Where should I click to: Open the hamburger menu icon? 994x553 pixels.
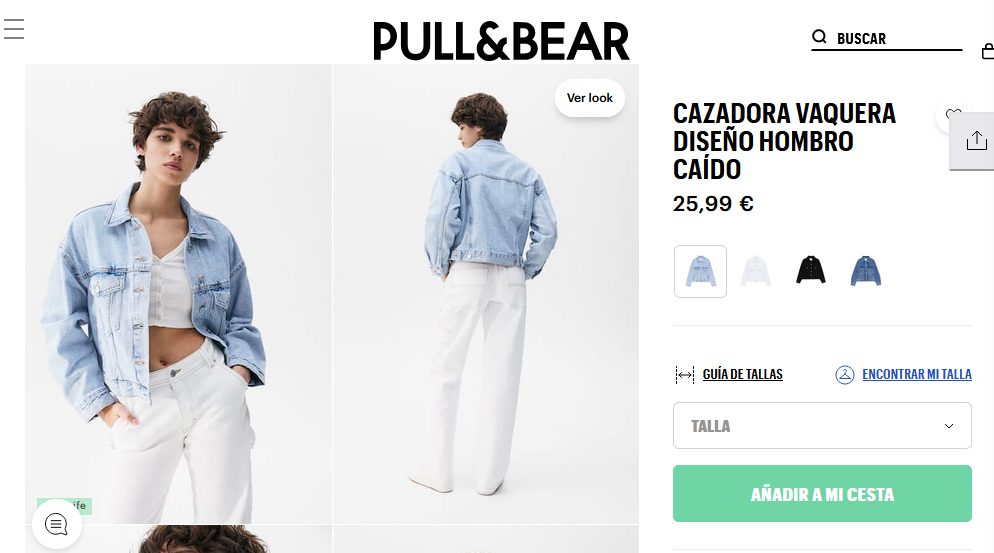[x=14, y=29]
